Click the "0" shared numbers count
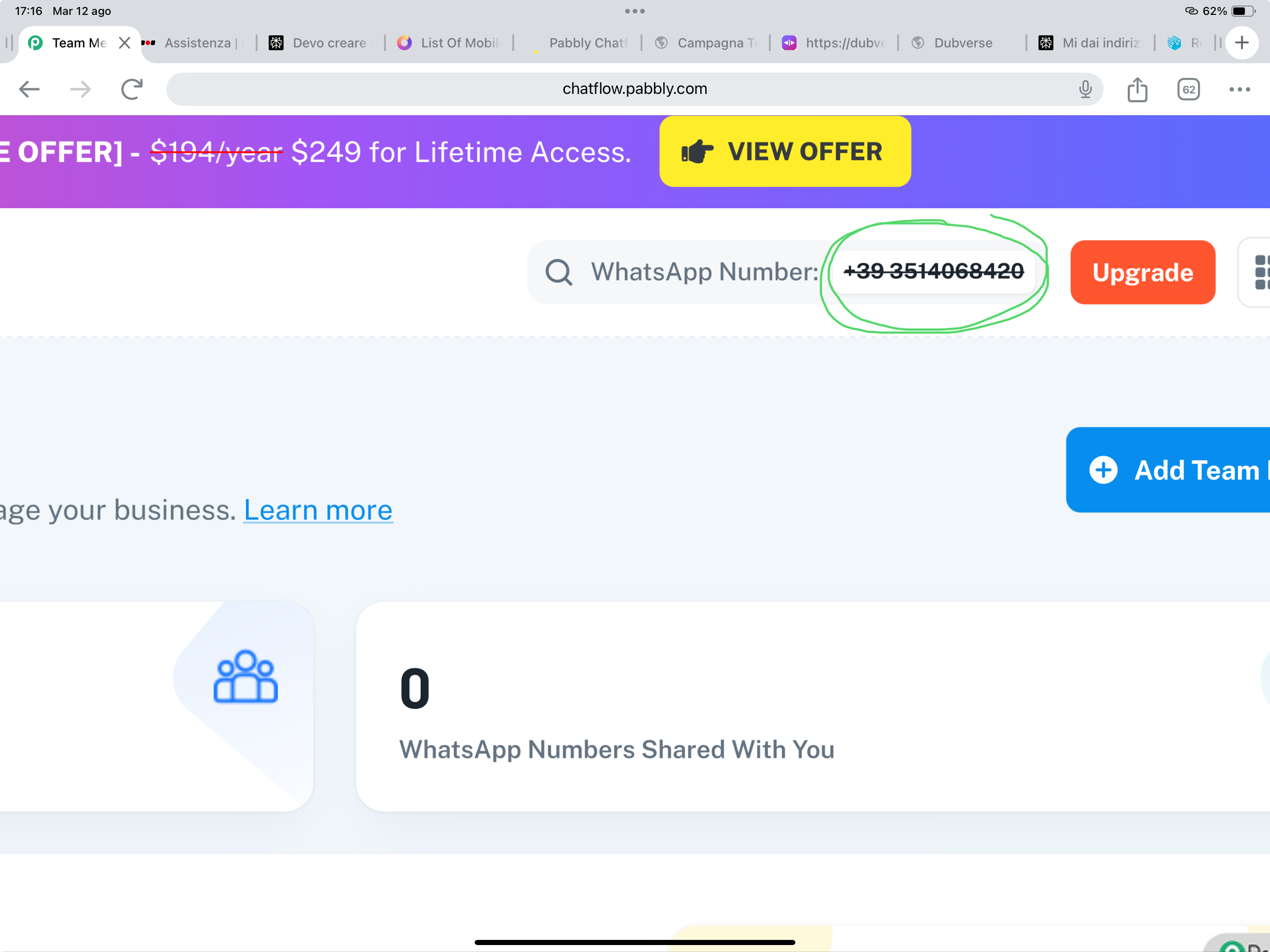 coord(415,688)
